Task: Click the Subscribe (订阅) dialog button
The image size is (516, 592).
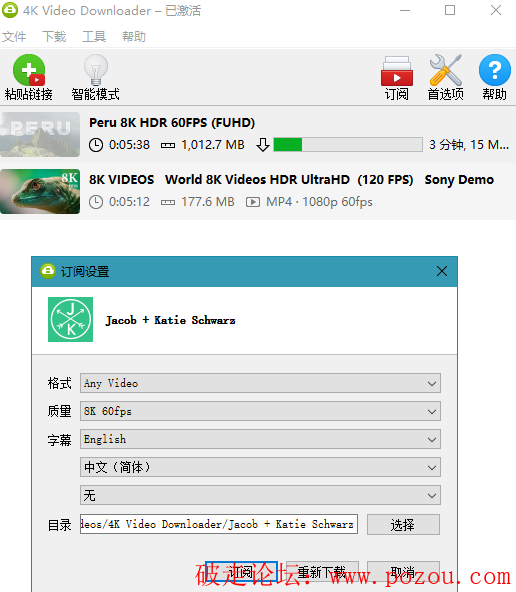Action: (242, 572)
